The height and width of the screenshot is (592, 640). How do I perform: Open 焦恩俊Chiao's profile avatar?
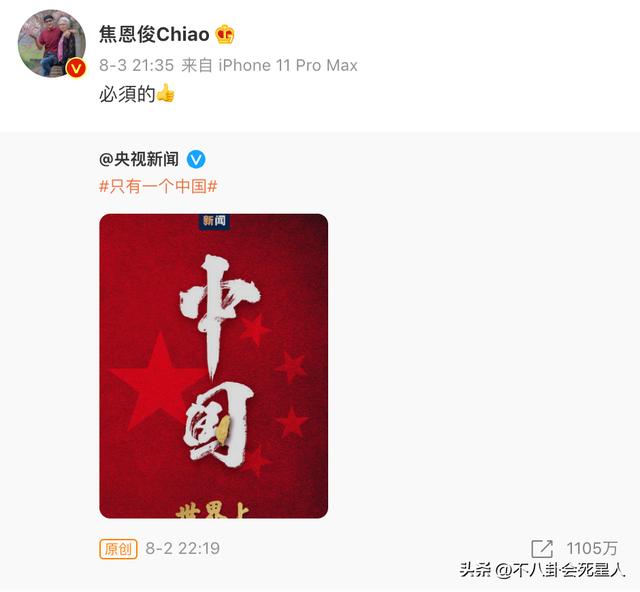pos(52,43)
